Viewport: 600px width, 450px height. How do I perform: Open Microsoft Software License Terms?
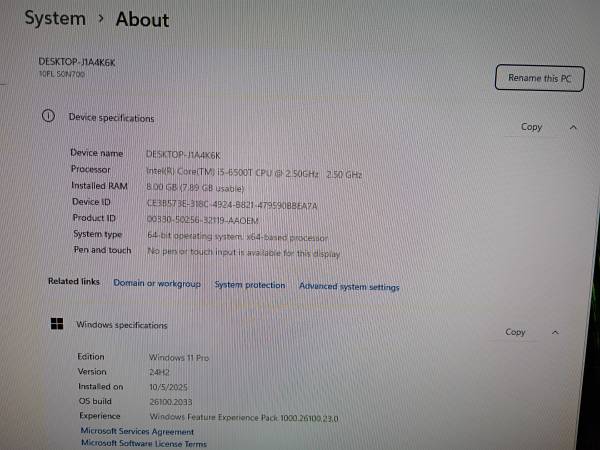click(x=143, y=443)
